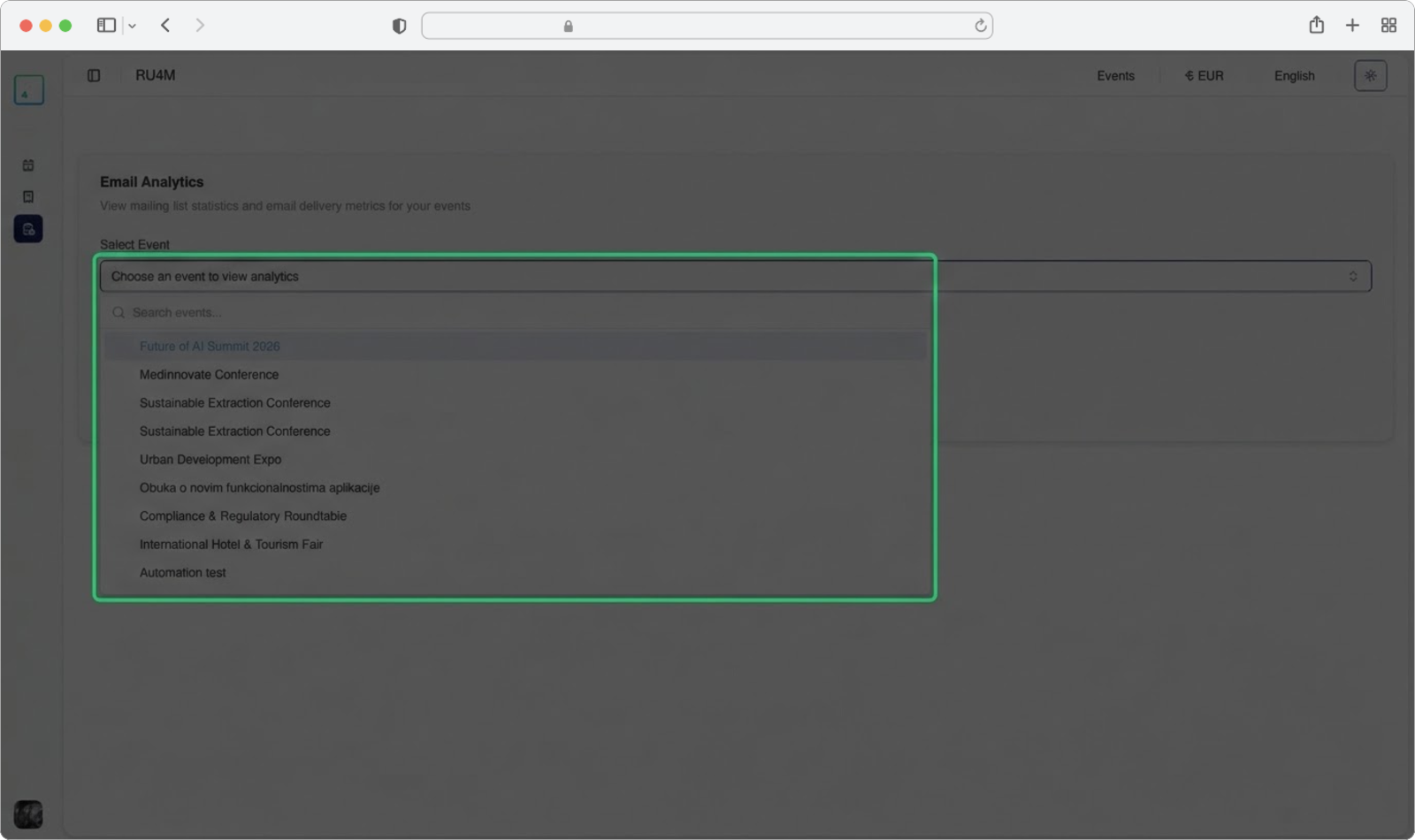Click the calendar icon in left sidebar
Screen dimensions: 1415x840
click(x=28, y=165)
